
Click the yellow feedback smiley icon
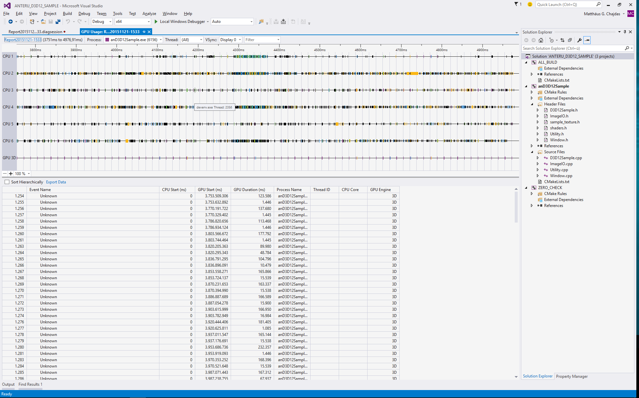coord(529,4)
